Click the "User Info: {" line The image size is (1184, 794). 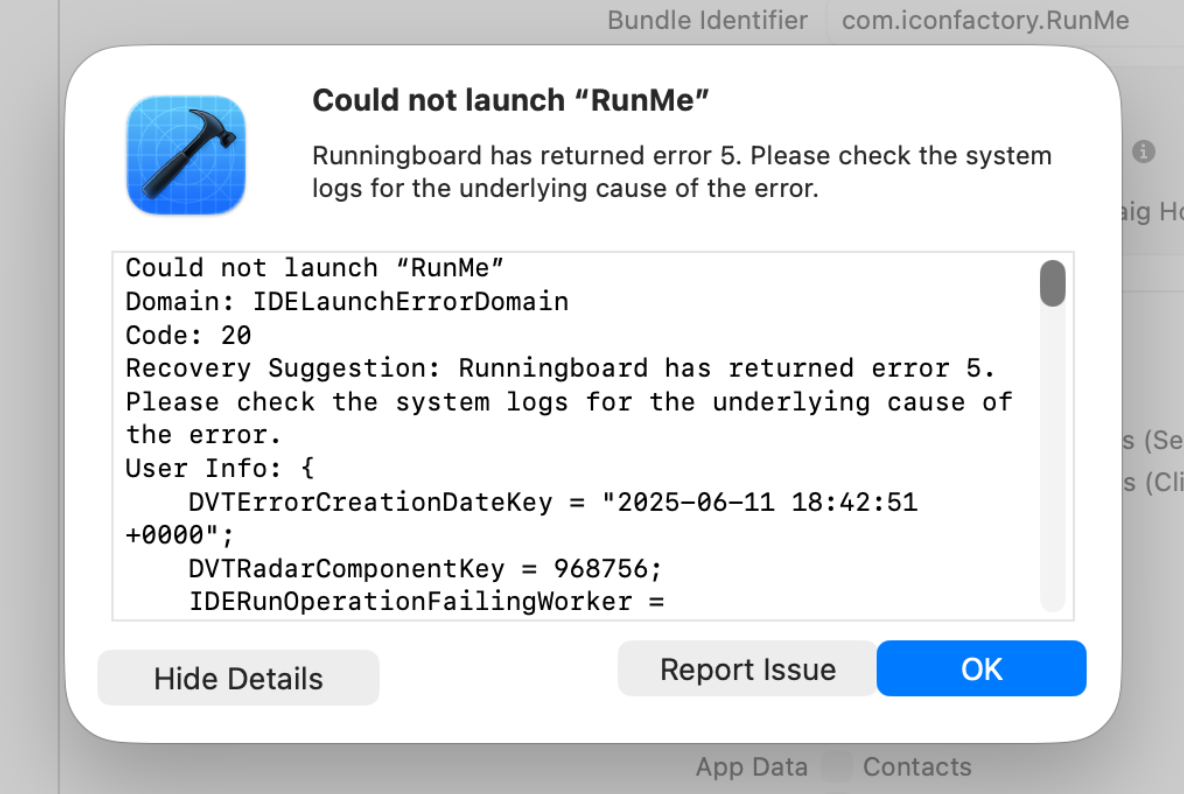coord(220,469)
